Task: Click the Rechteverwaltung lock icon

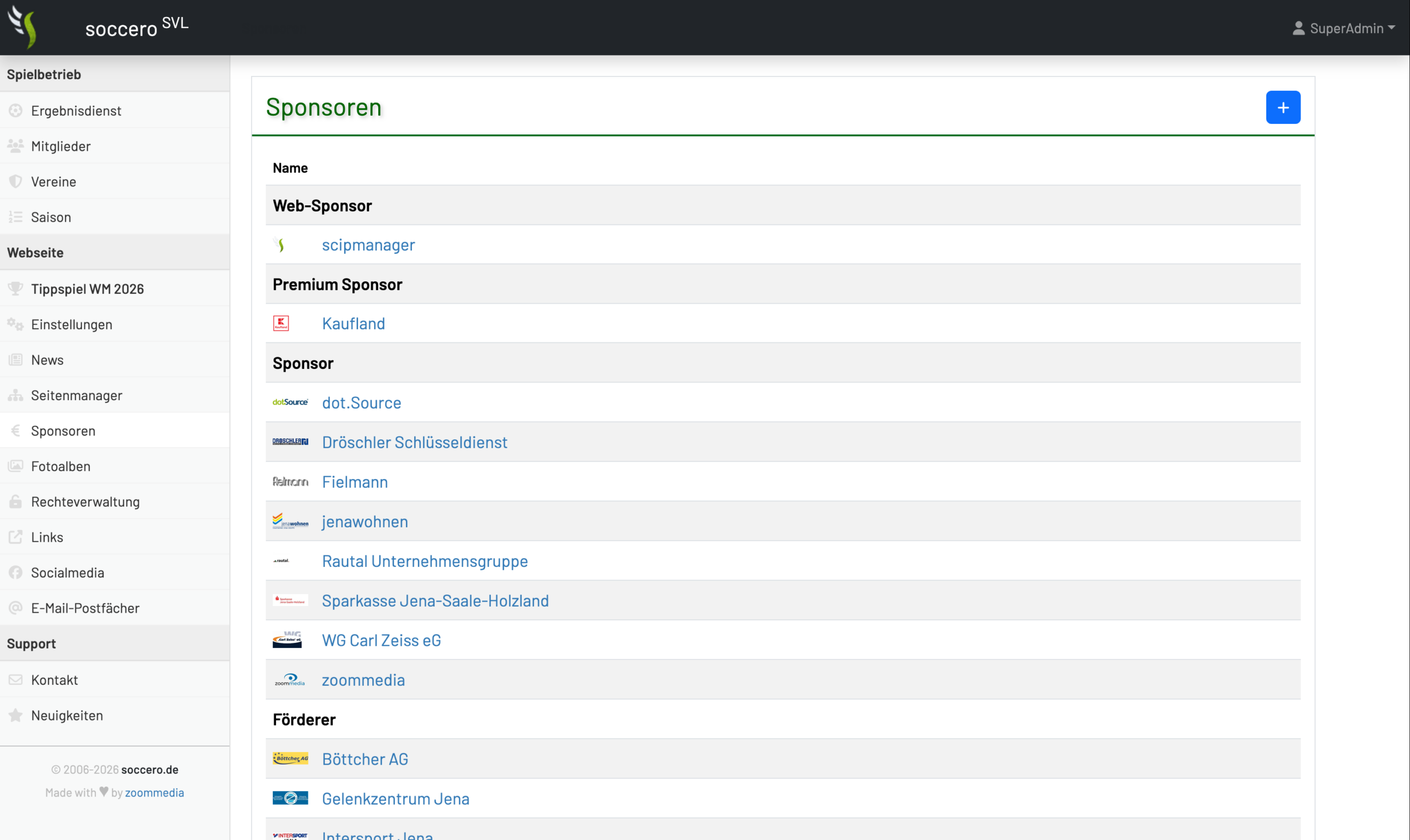Action: pyautogui.click(x=16, y=501)
